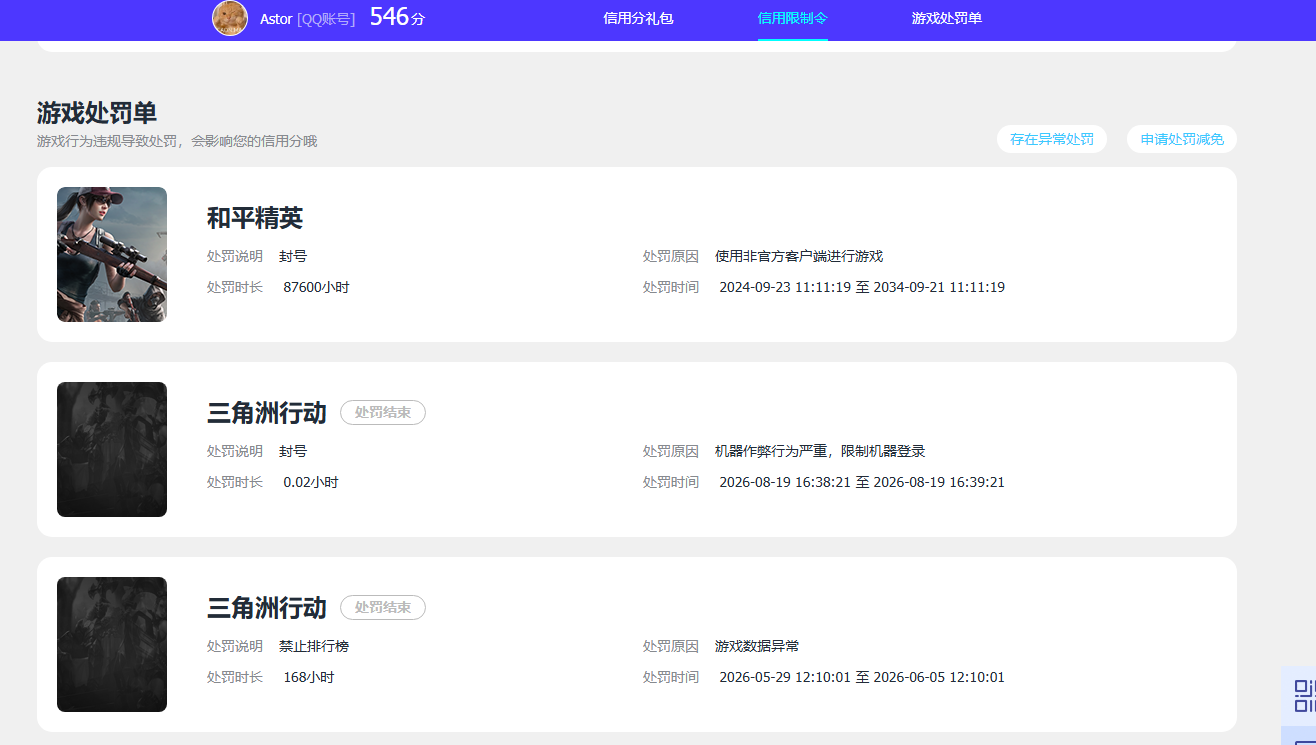The height and width of the screenshot is (745, 1316).
Task: Click 使用非官方客户端进行游戏 reason text
Action: click(x=799, y=256)
